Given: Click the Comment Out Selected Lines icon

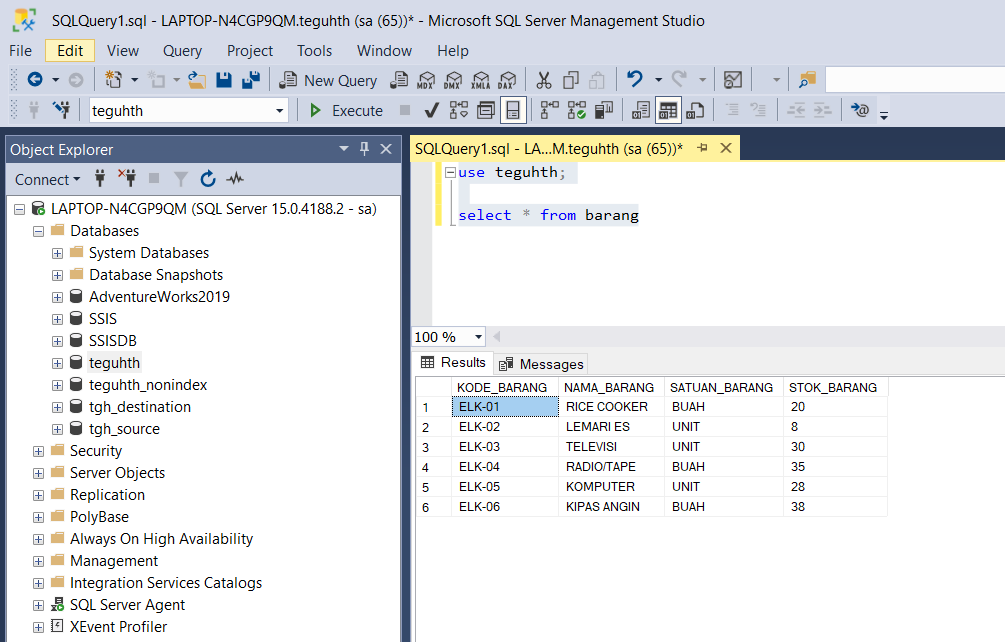Looking at the screenshot, I should 732,110.
